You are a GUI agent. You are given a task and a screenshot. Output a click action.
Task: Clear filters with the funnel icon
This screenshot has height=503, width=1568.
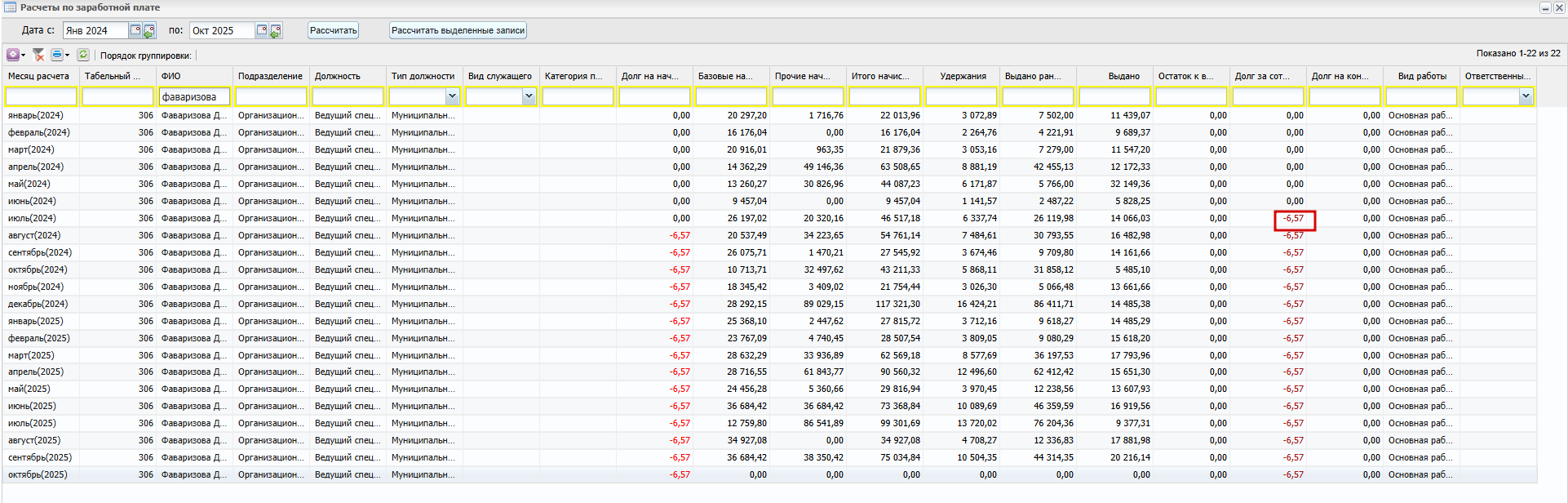point(38,55)
